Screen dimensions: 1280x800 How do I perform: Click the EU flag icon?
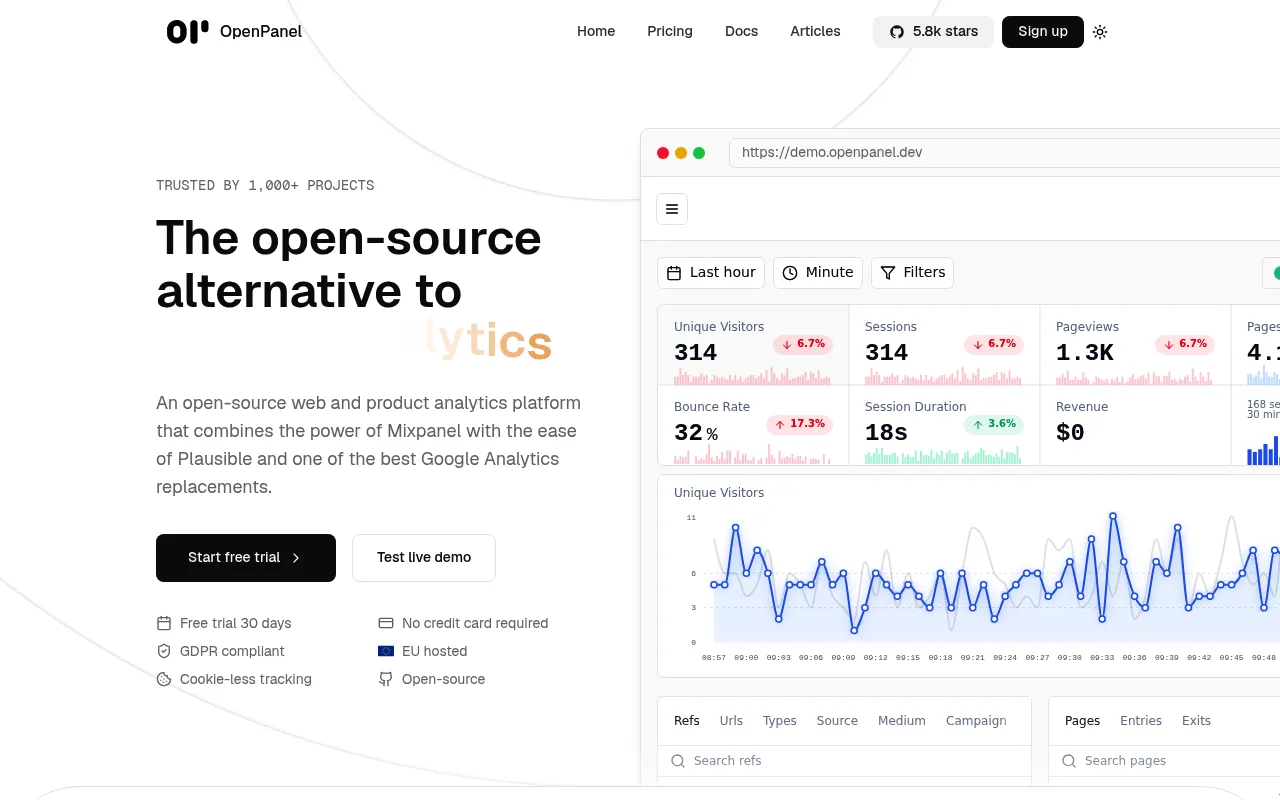point(386,651)
